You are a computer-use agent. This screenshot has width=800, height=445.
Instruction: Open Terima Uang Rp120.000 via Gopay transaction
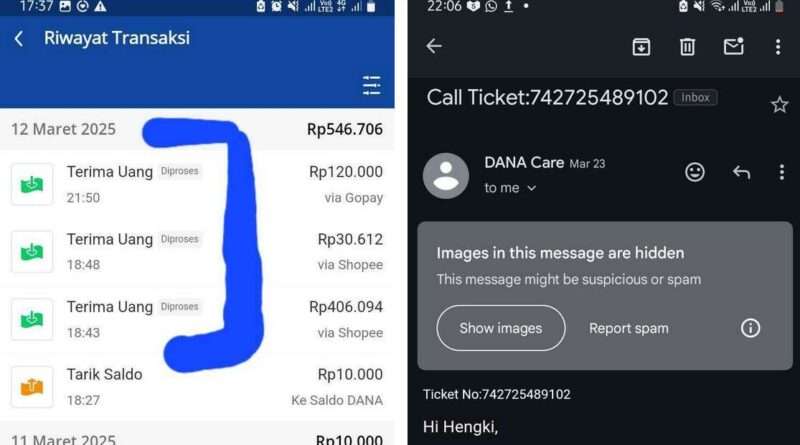point(197,184)
